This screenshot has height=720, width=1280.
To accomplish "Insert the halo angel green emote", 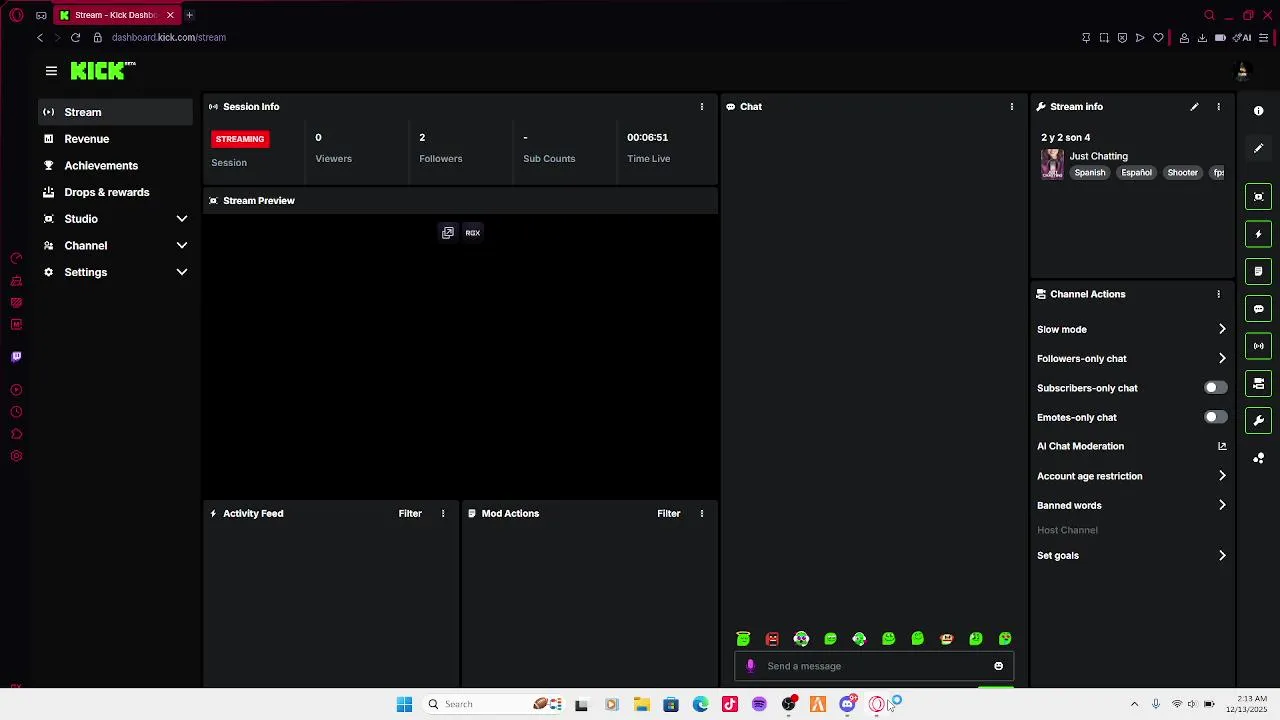I will (x=743, y=639).
